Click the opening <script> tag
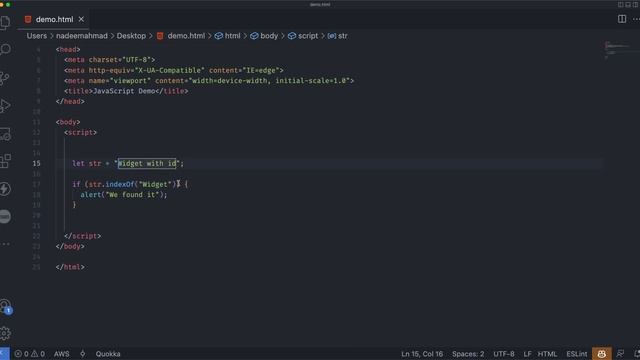 [80, 132]
